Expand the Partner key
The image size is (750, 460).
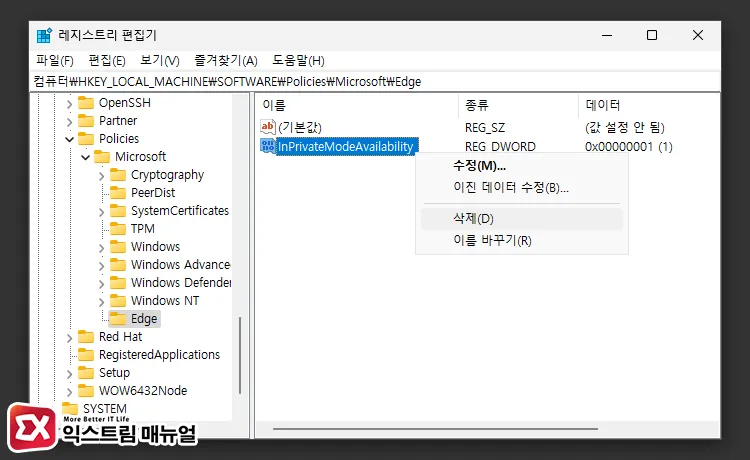pos(69,122)
